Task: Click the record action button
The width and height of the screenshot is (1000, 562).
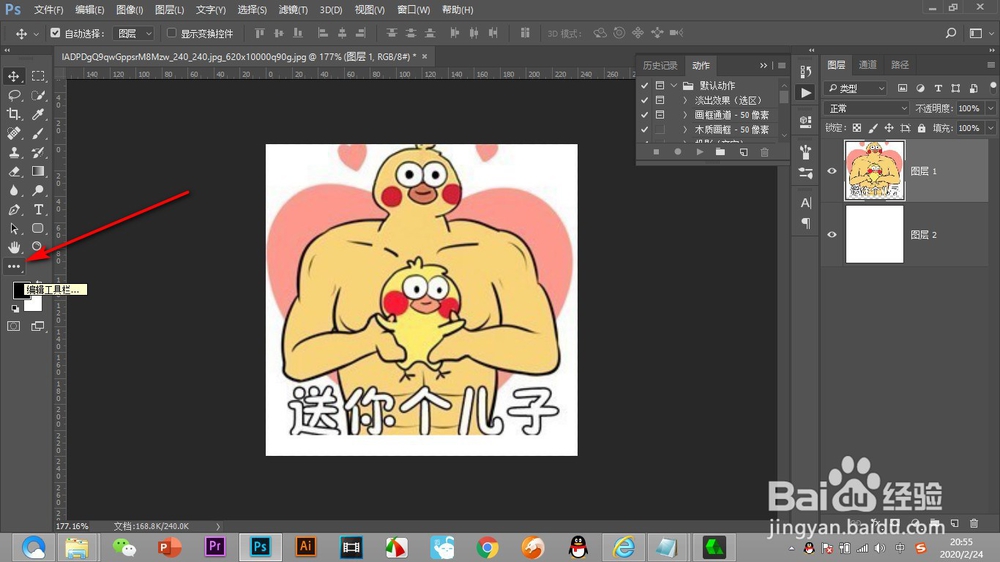Action: (677, 152)
